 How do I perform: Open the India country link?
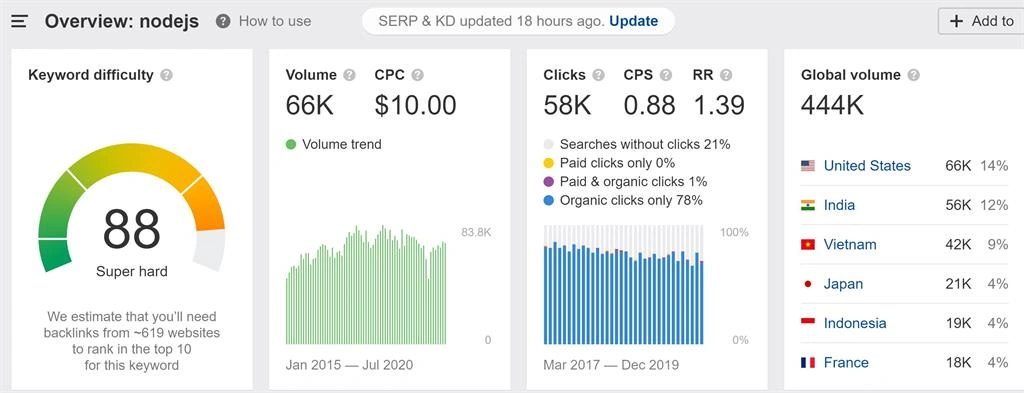coord(839,205)
